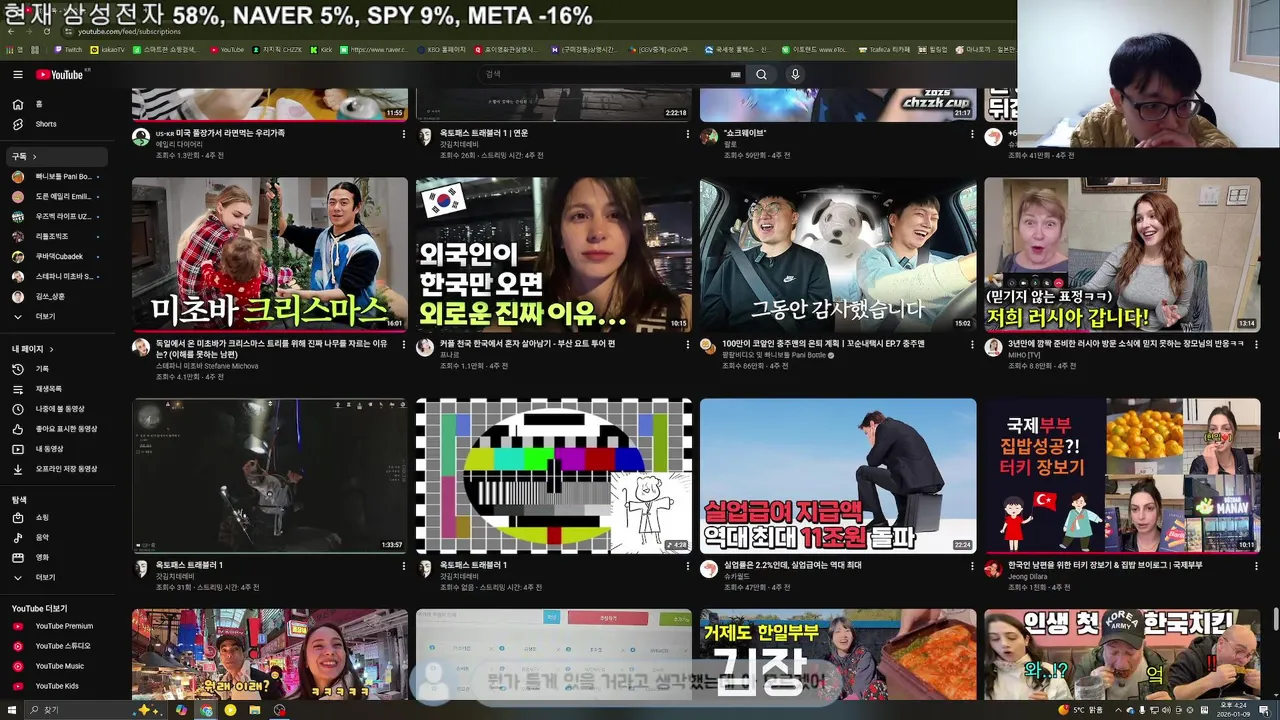Open KBO 홈페이지 bookmark
The width and height of the screenshot is (1280, 720).
[x=441, y=49]
